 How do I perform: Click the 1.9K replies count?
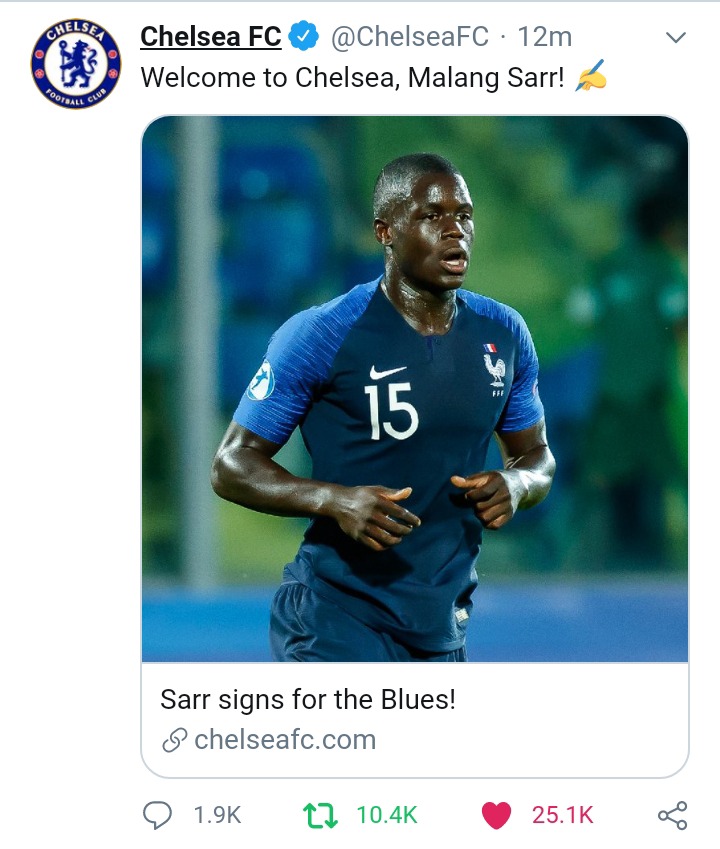(x=217, y=815)
